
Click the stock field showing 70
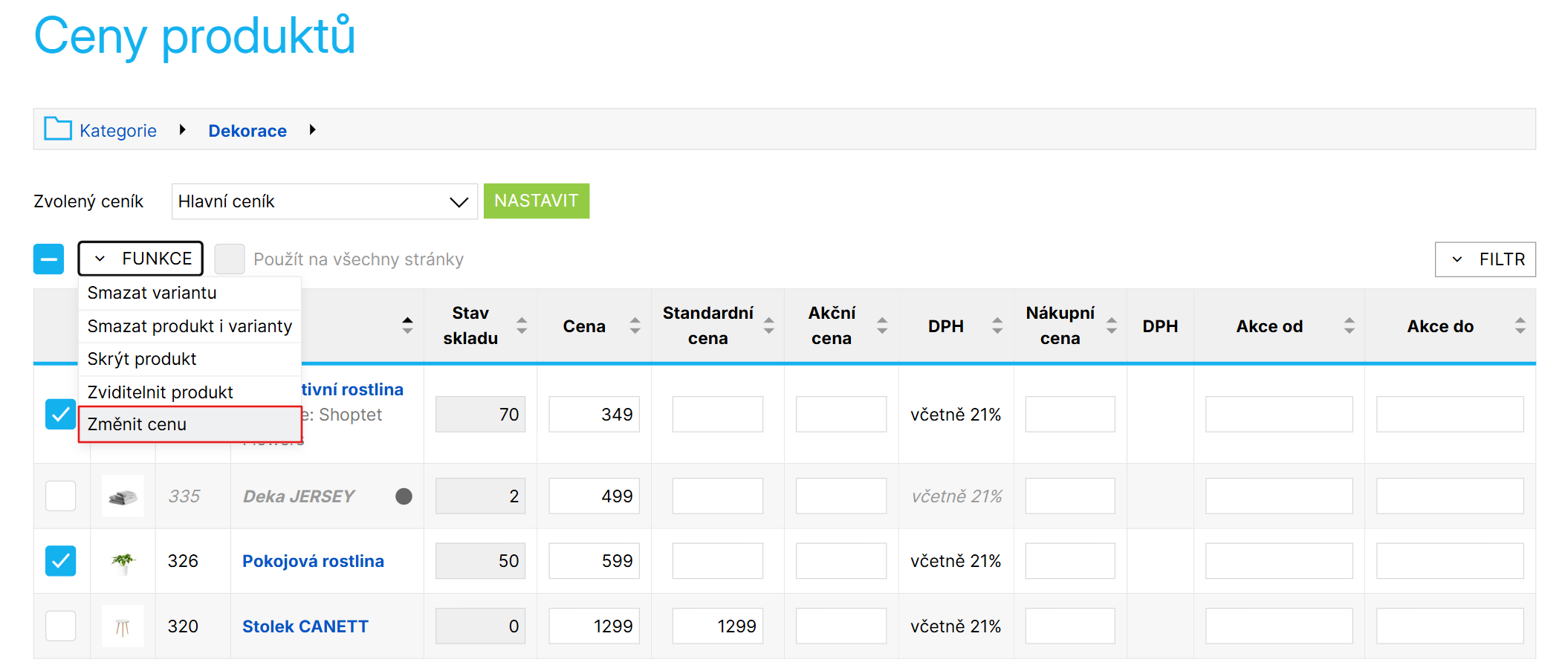point(481,414)
